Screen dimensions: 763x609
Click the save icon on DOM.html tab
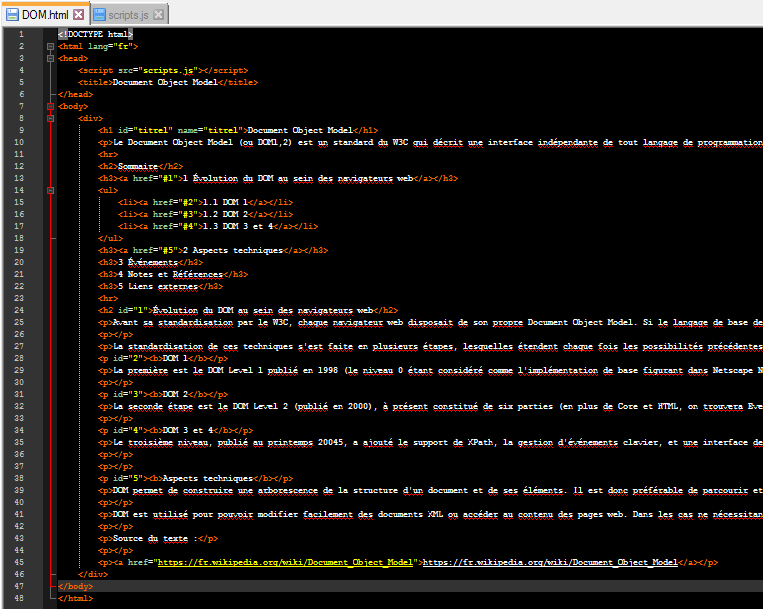coord(12,15)
